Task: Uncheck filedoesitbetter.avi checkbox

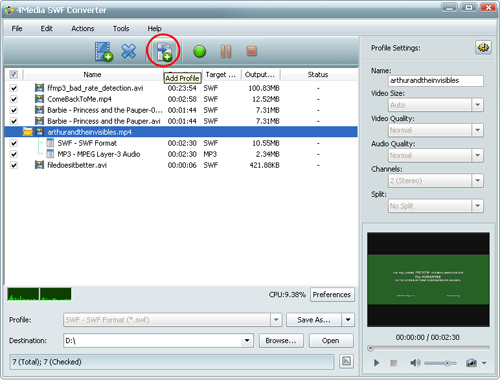Action: [14, 165]
